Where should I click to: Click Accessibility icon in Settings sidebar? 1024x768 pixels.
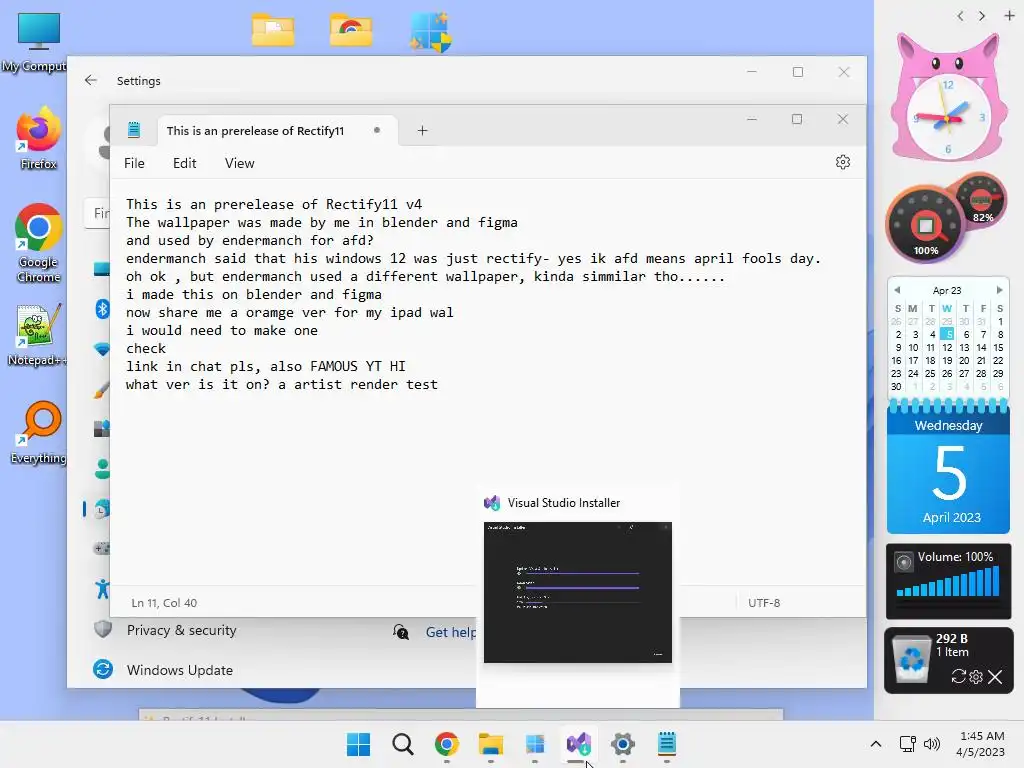pyautogui.click(x=102, y=589)
